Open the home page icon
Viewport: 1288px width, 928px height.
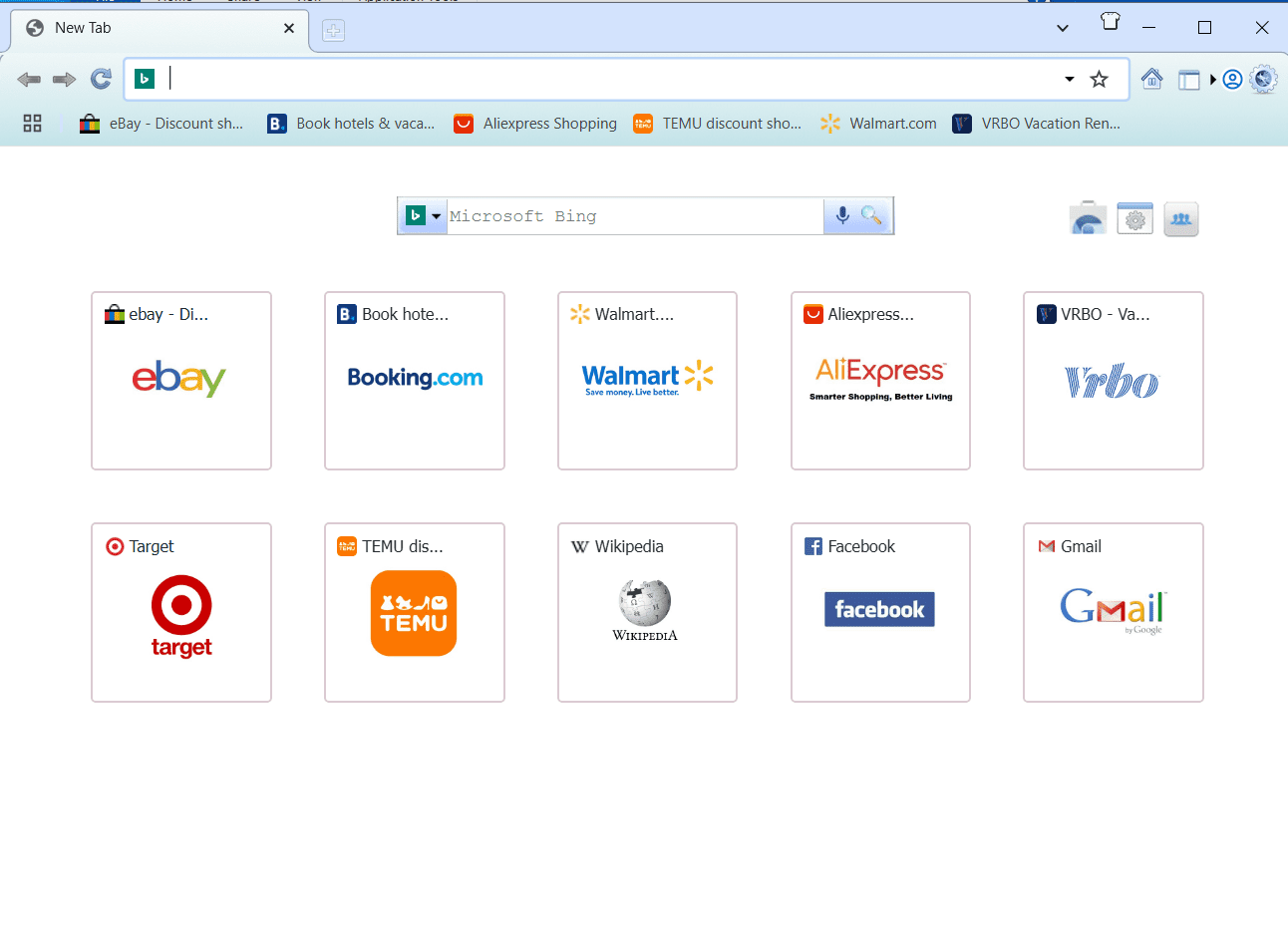1151,79
